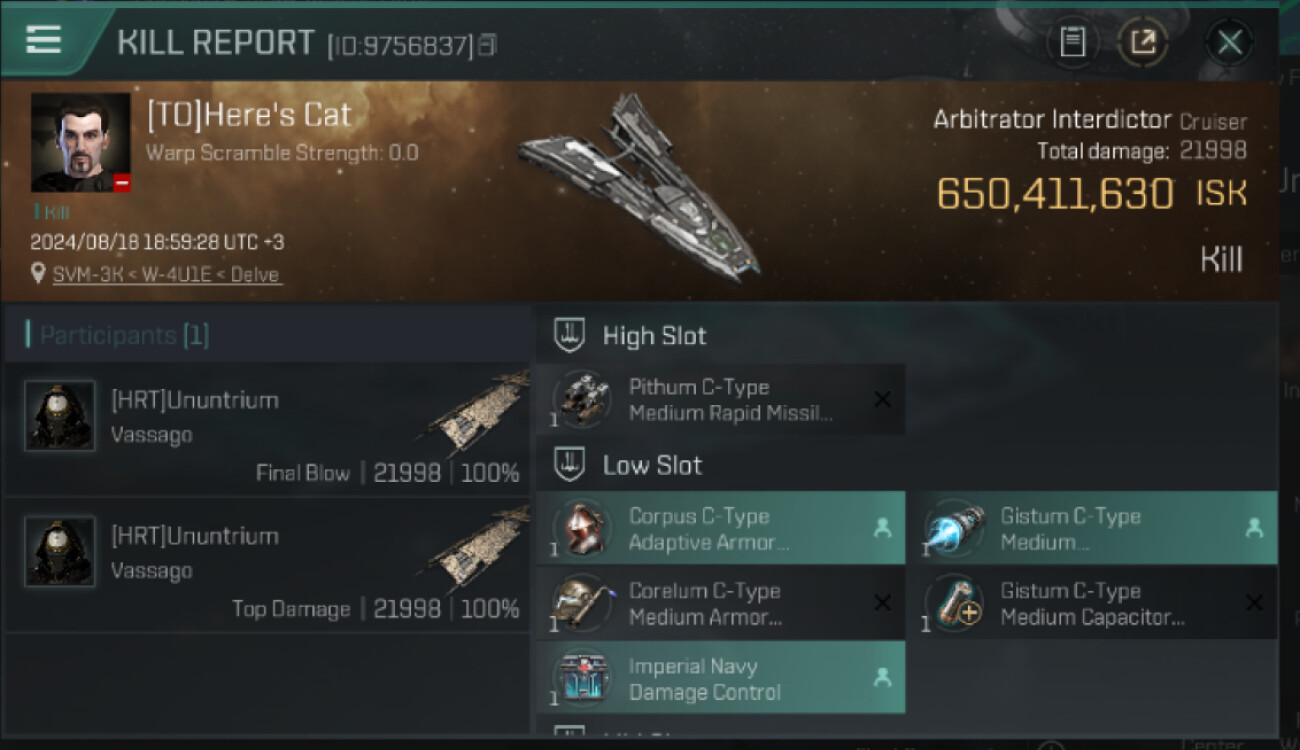Toggle the Gistum C-Type Medium item

(x=1092, y=529)
